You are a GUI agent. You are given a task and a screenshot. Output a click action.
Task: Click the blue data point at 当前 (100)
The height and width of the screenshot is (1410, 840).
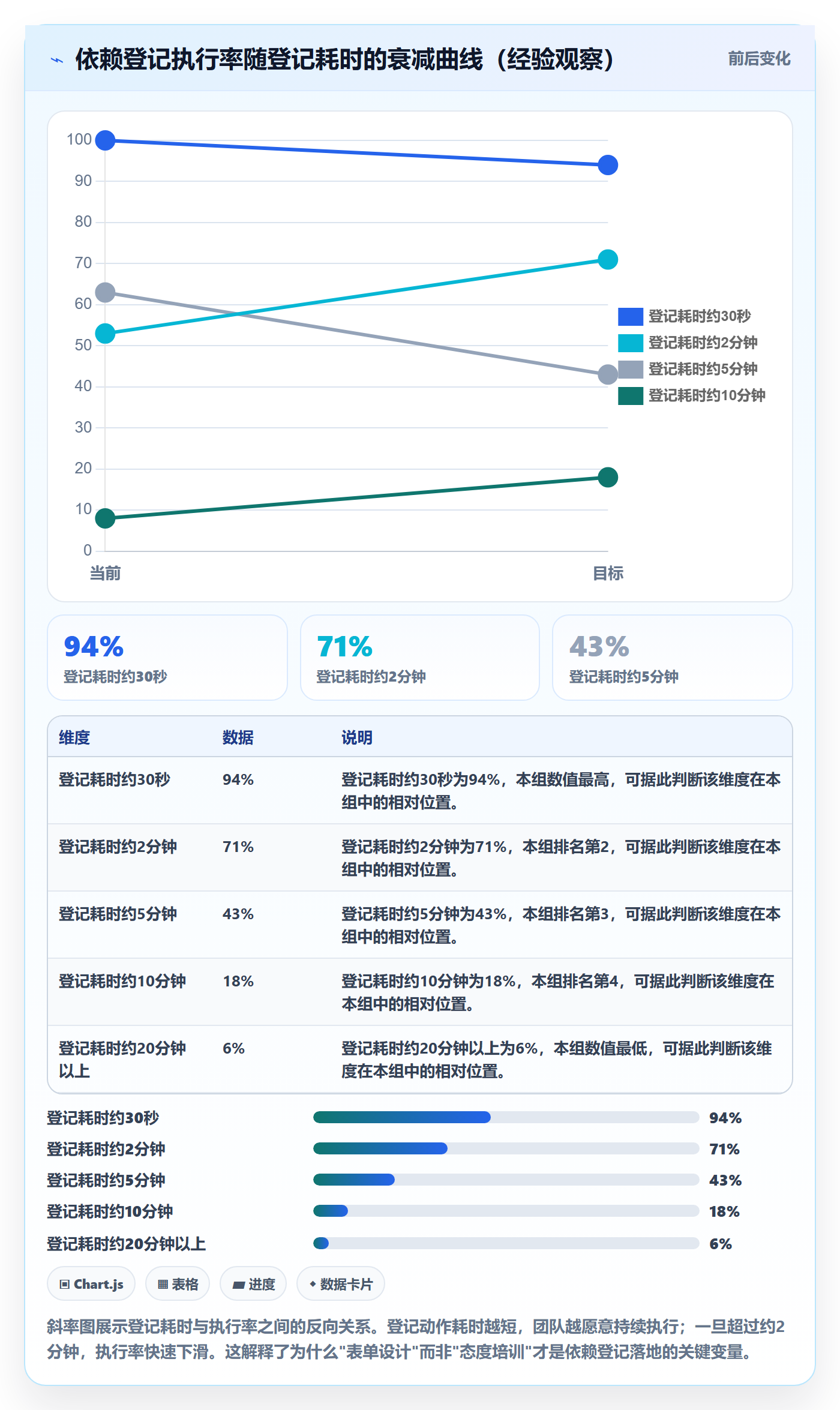coord(105,140)
